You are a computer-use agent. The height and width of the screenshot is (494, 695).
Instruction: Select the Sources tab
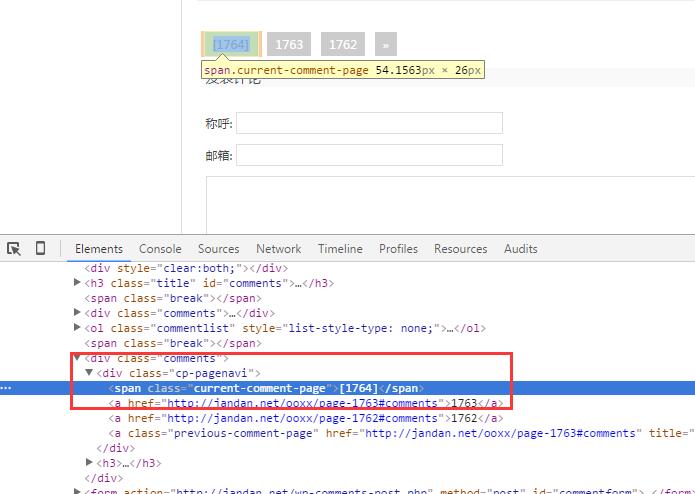click(x=219, y=249)
